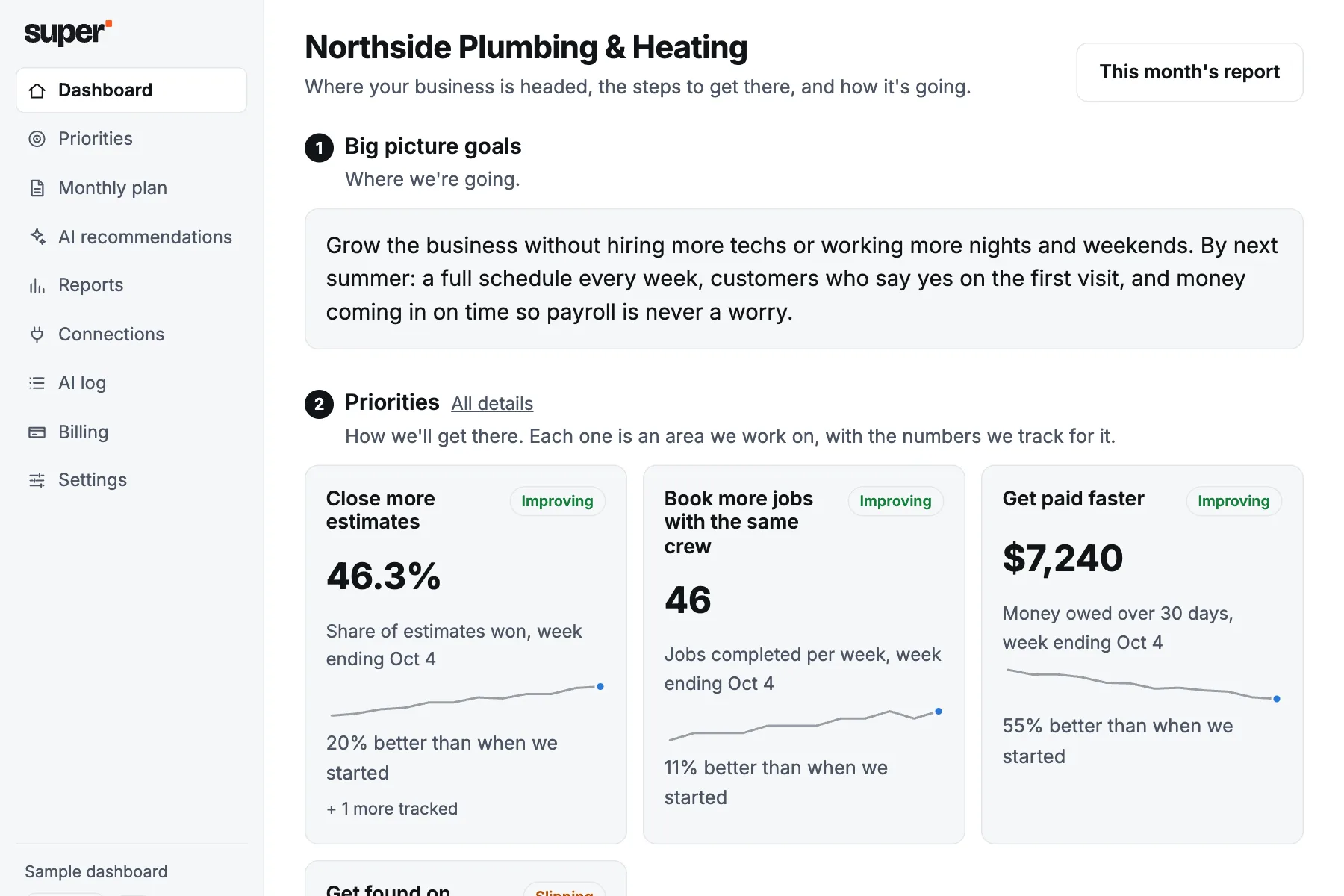Screen dimensions: 1344x896
Task: Click the Connections plug icon
Action: (37, 335)
